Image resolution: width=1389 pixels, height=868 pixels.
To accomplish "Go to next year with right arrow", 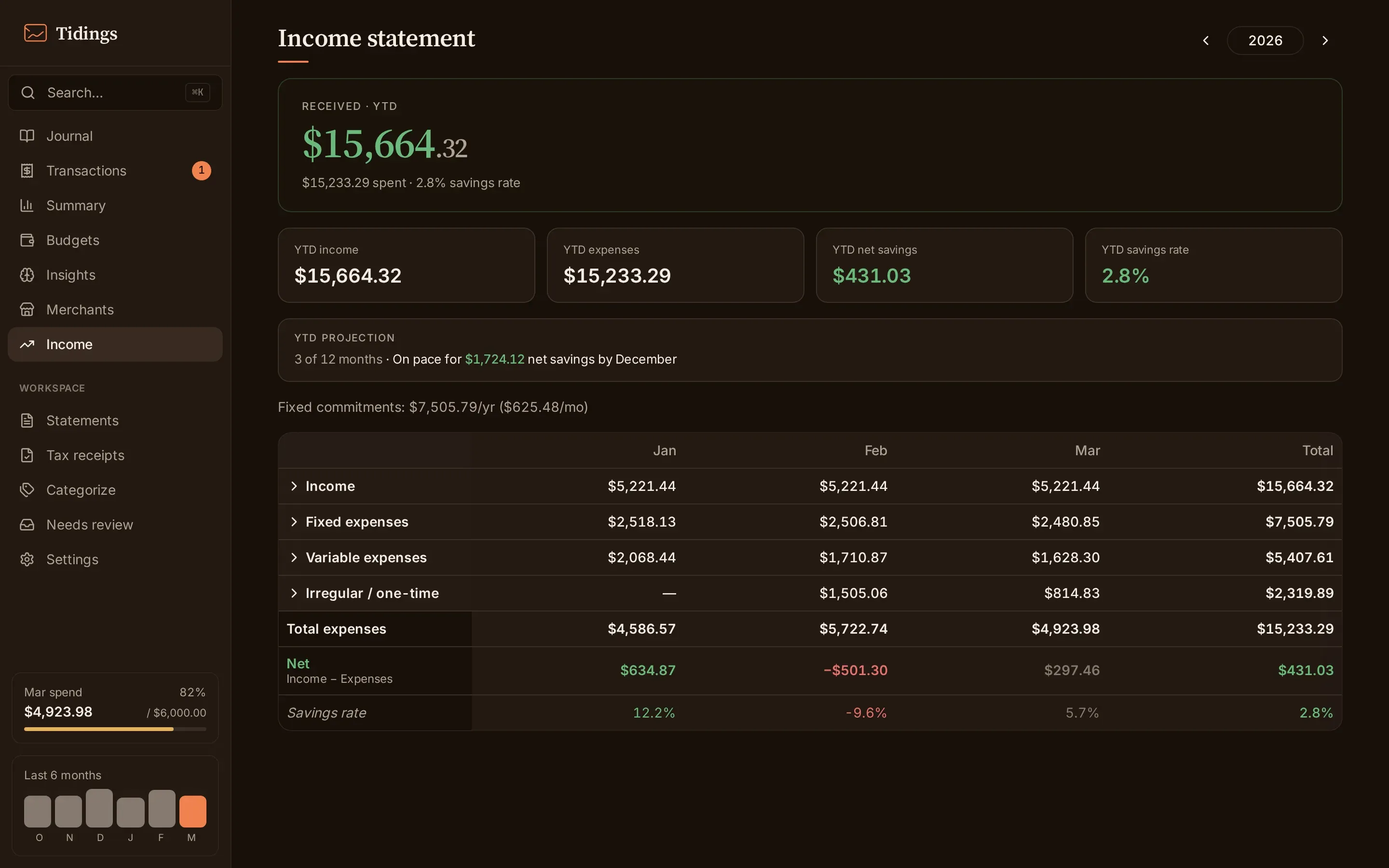I will tap(1325, 40).
